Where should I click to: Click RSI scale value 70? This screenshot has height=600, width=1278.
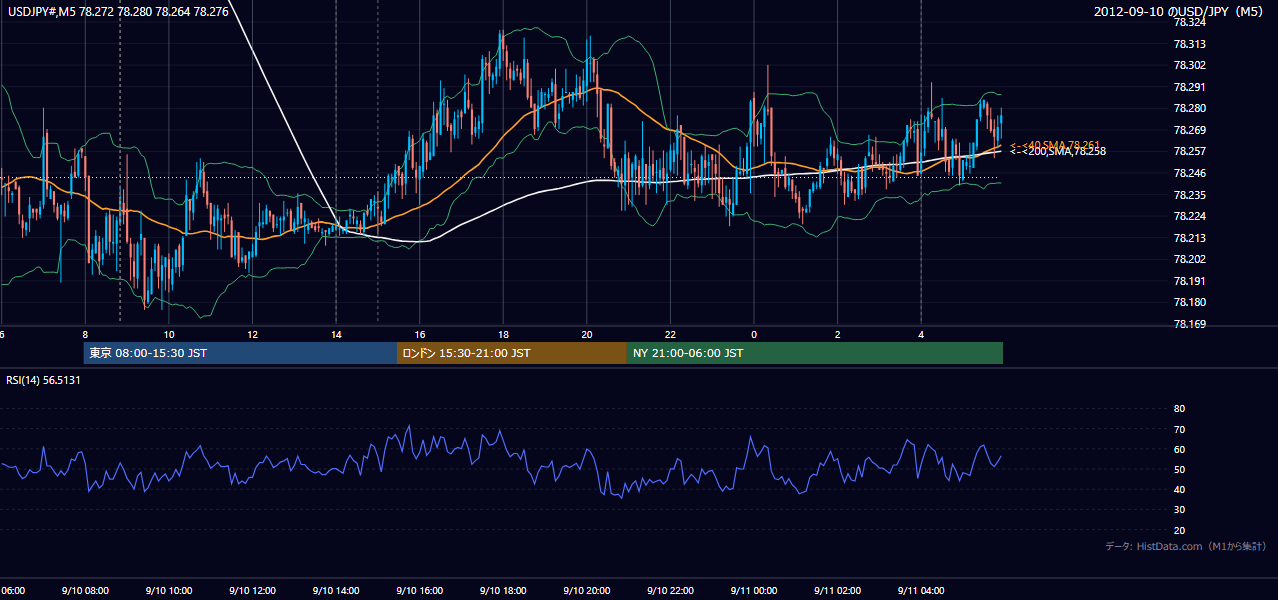click(1179, 429)
